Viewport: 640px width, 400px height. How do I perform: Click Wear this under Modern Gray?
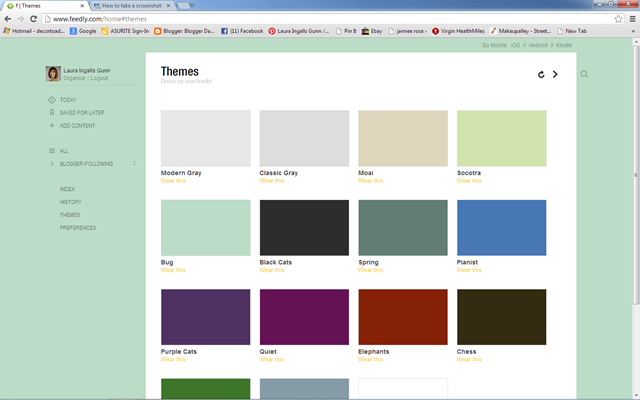[x=173, y=180]
